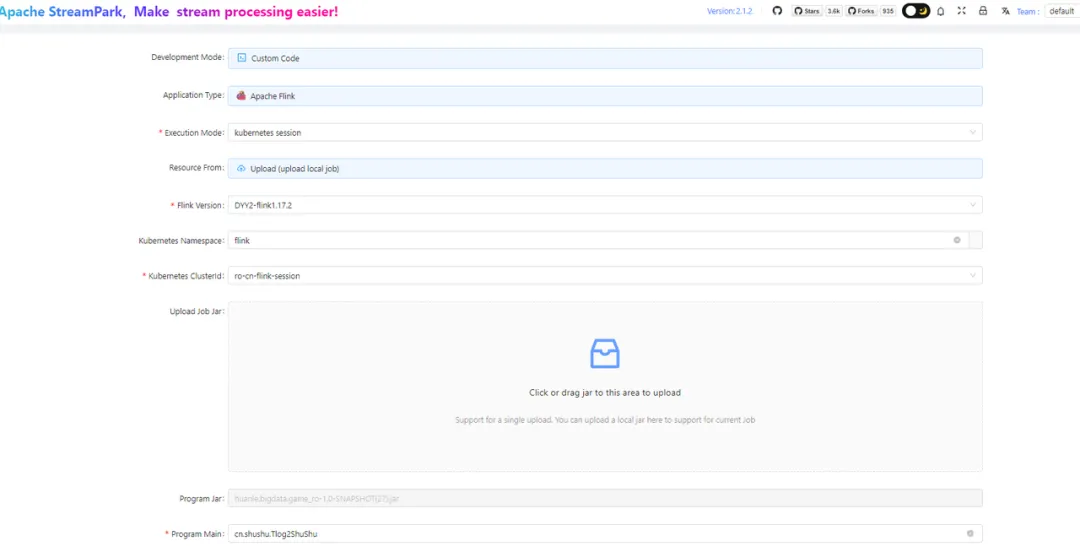The image size is (1080, 552).
Task: Open the Execution Mode dropdown
Action: (x=604, y=132)
